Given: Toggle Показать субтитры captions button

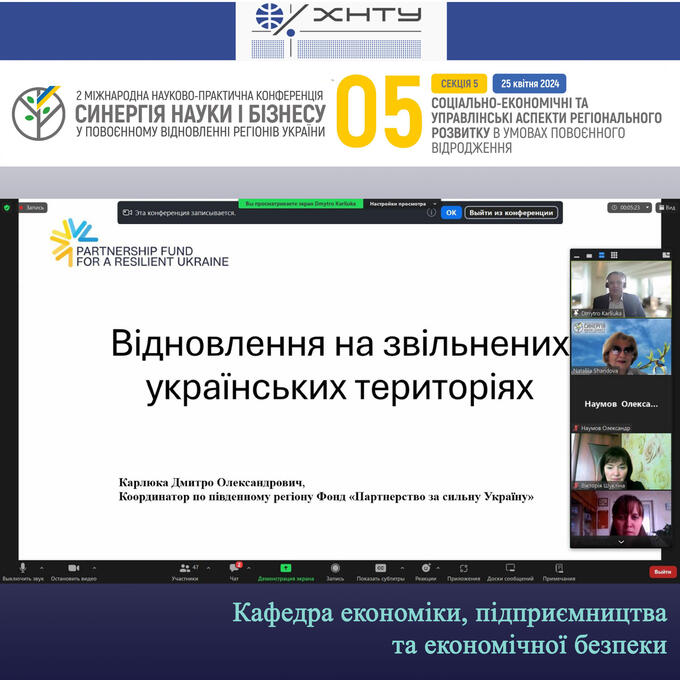Looking at the screenshot, I should pyautogui.click(x=380, y=568).
